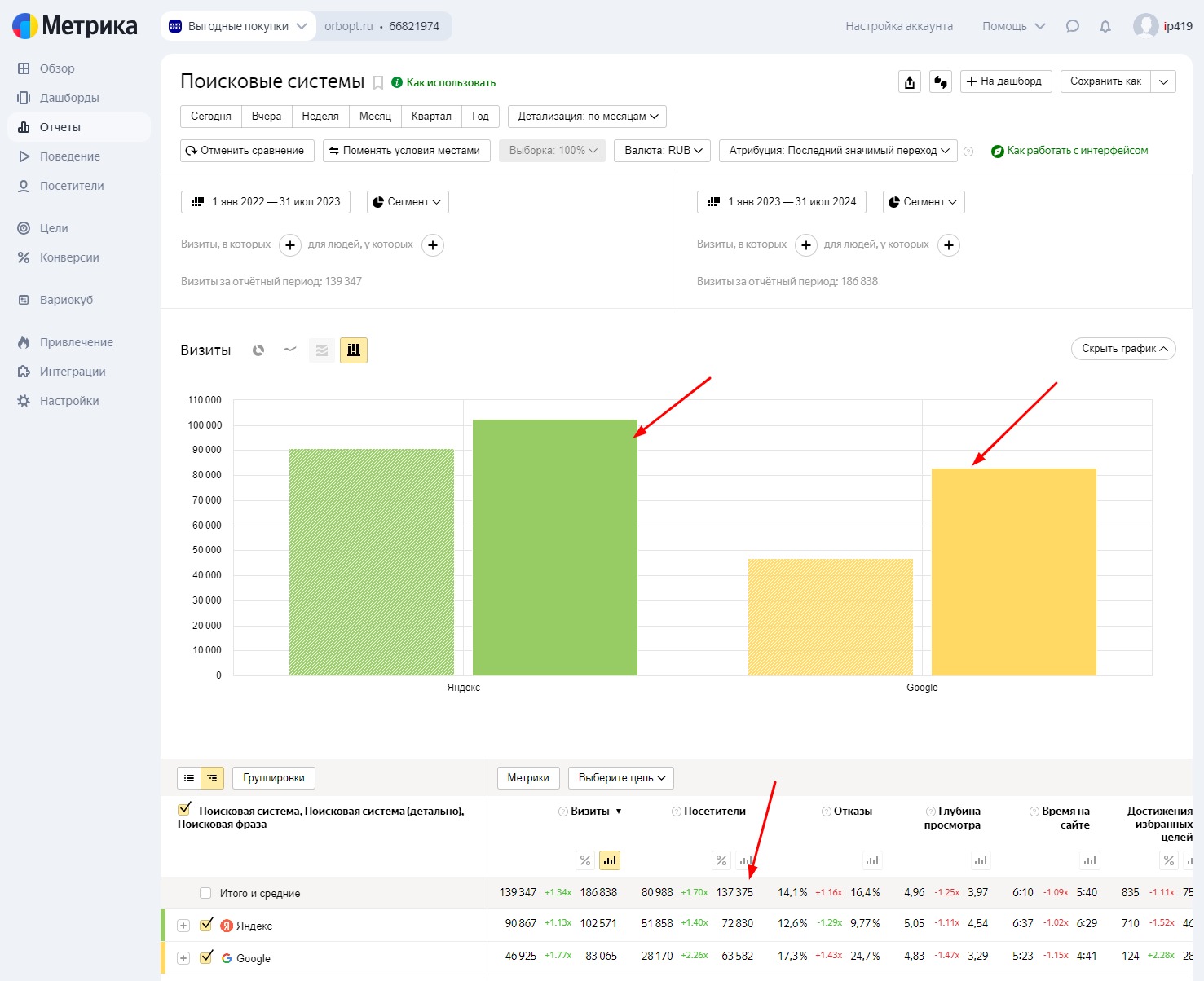Bookmark the Поисковые системы report
The height and width of the screenshot is (981, 1204).
[x=378, y=82]
